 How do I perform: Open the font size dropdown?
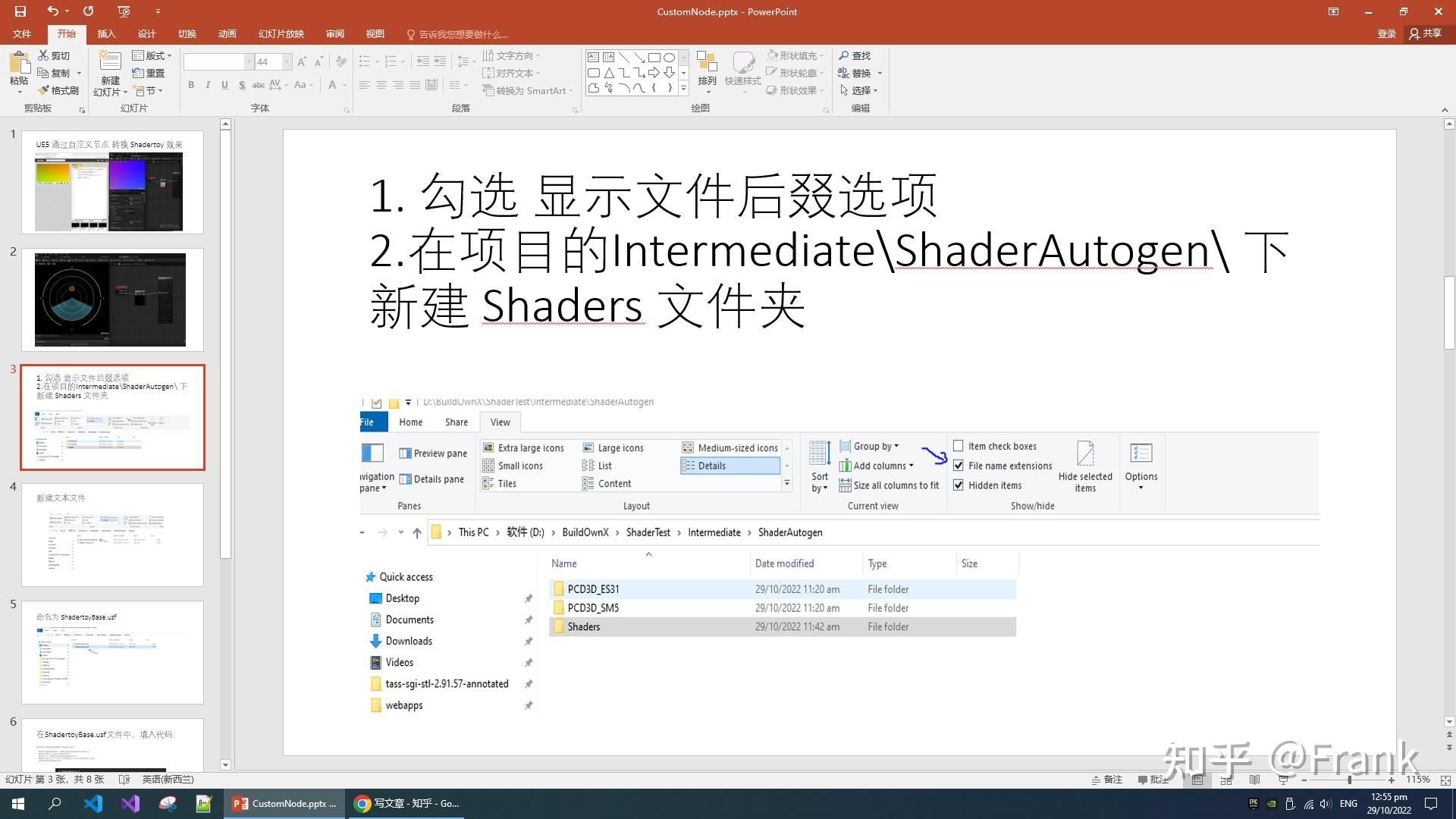pyautogui.click(x=286, y=62)
